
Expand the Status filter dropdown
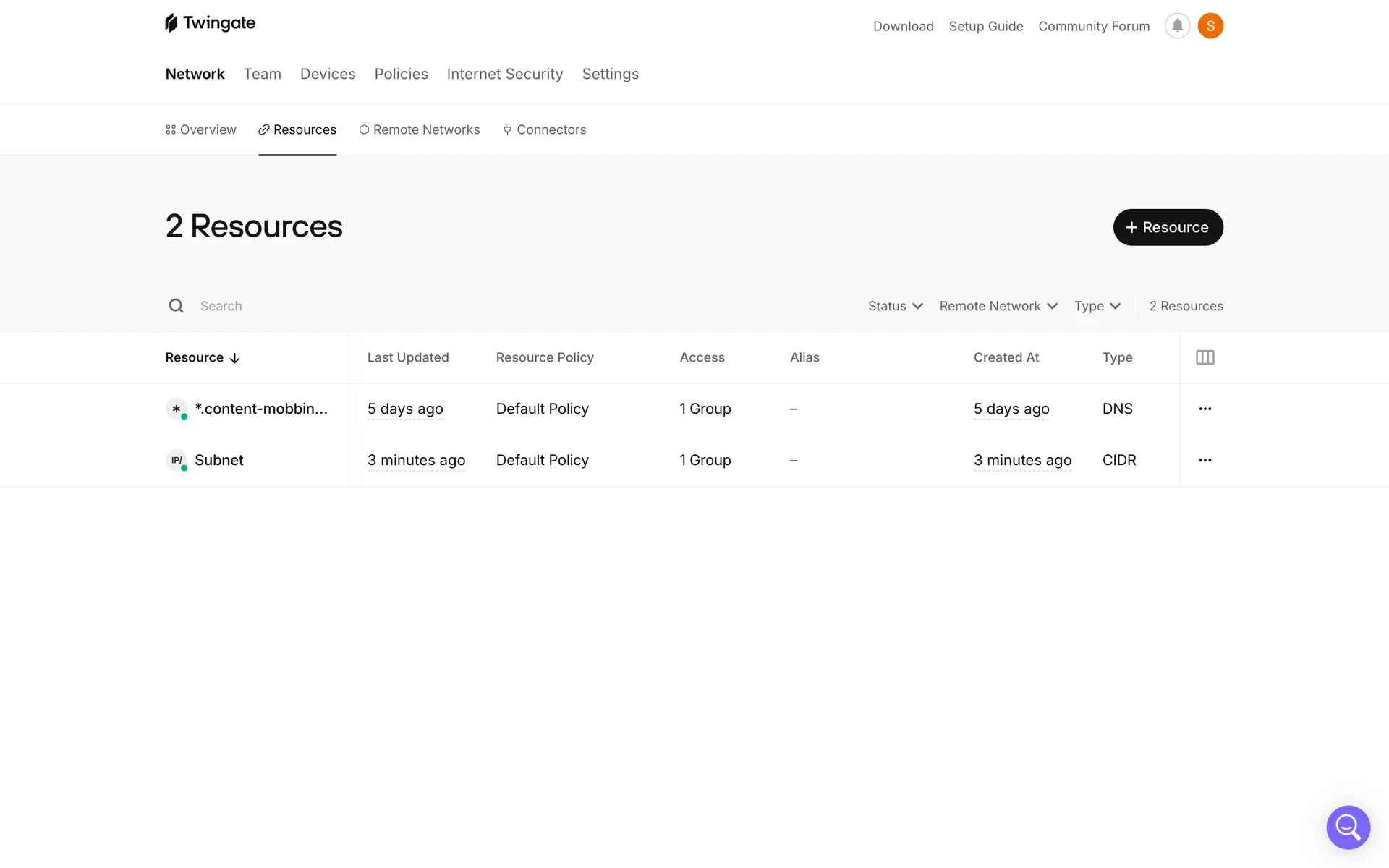point(895,306)
